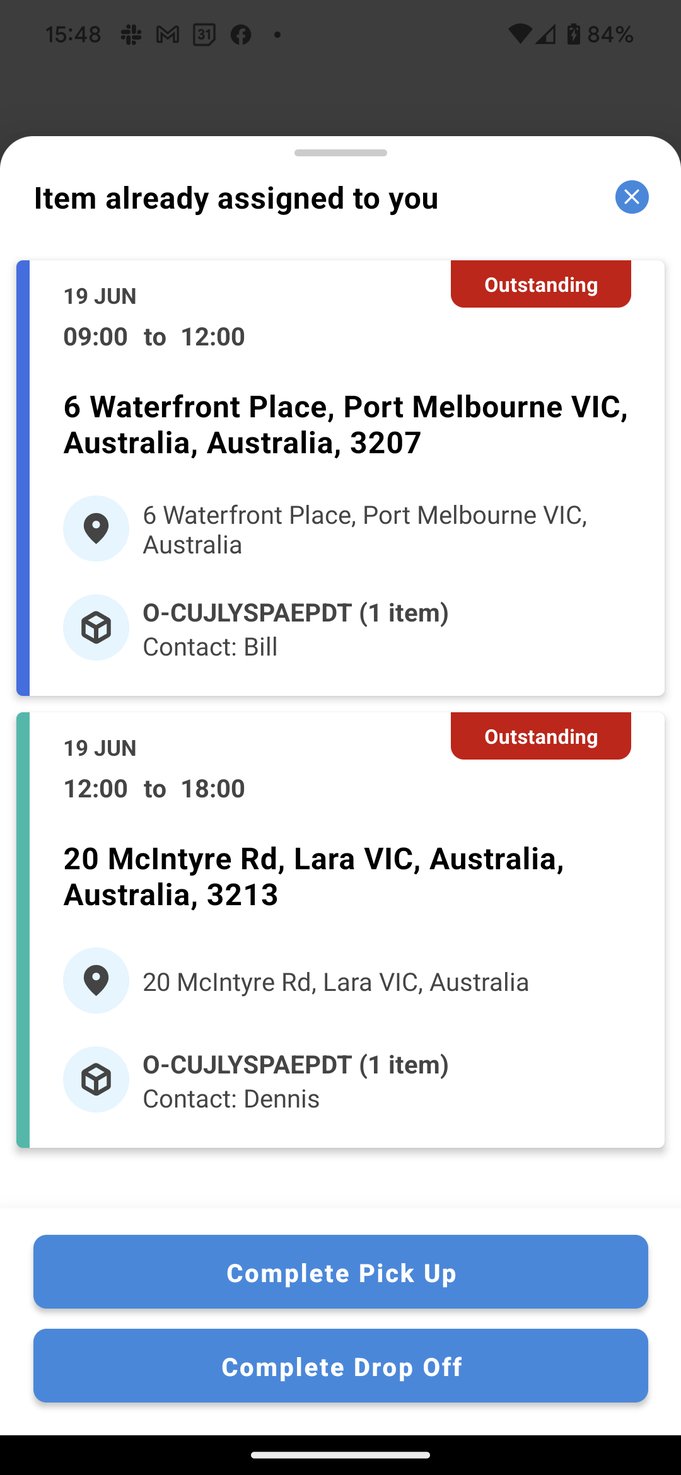Tap Outstanding badge on Lara card
Screen dimensions: 681x1475
[541, 737]
